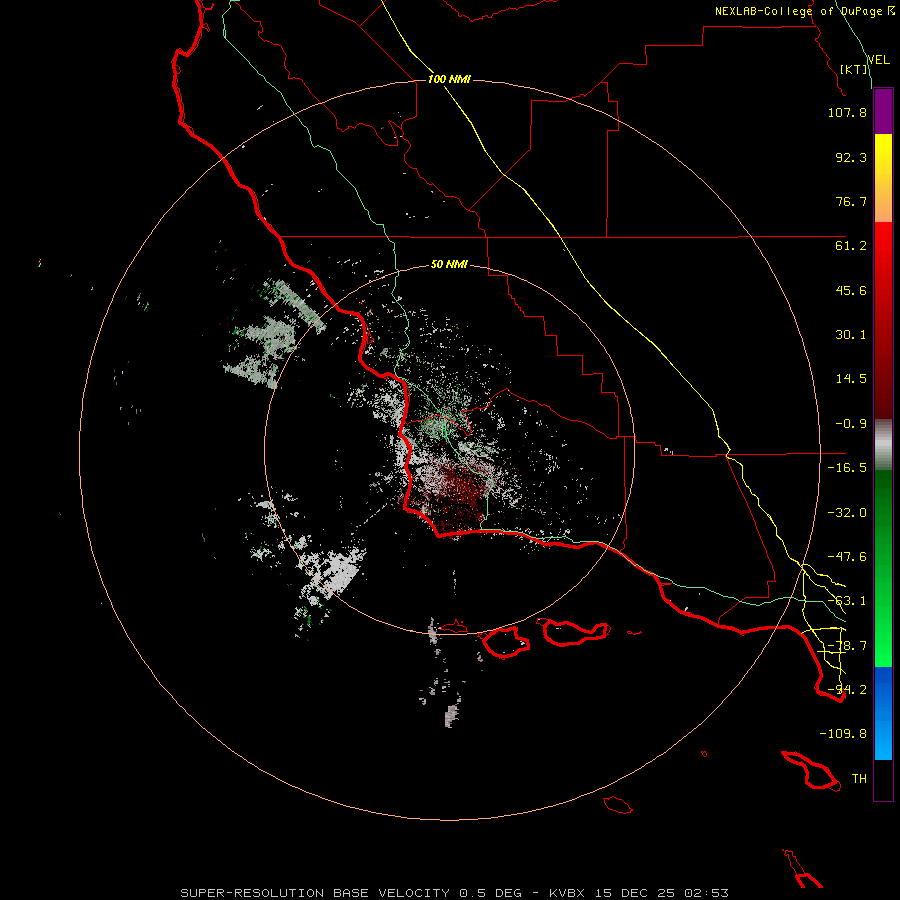The height and width of the screenshot is (900, 900).
Task: Select the 14.5 legend value
Action: pos(851,379)
